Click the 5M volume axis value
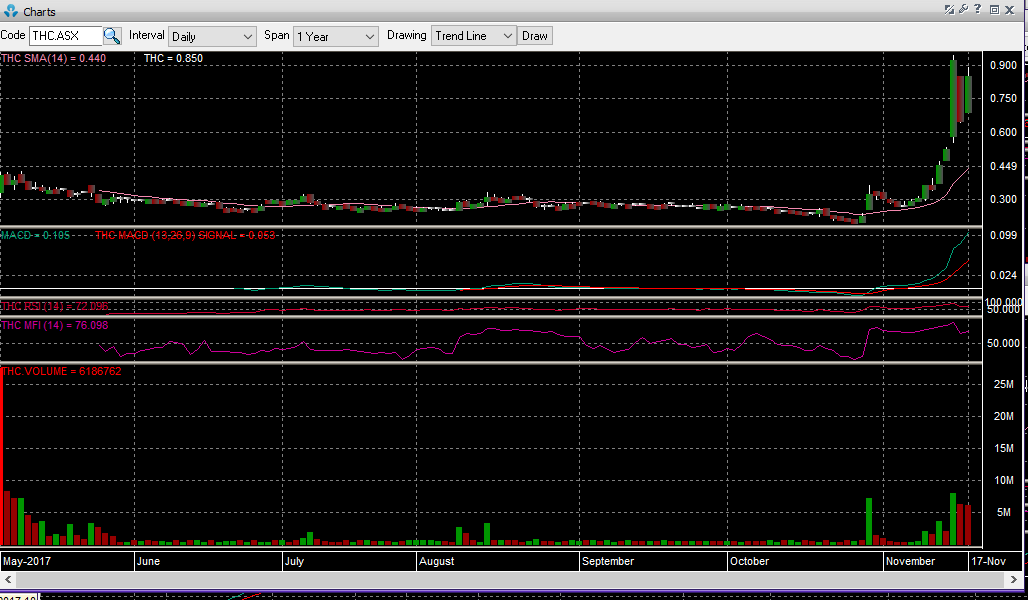Screen dimensions: 1028x600 pyautogui.click(x=1004, y=512)
